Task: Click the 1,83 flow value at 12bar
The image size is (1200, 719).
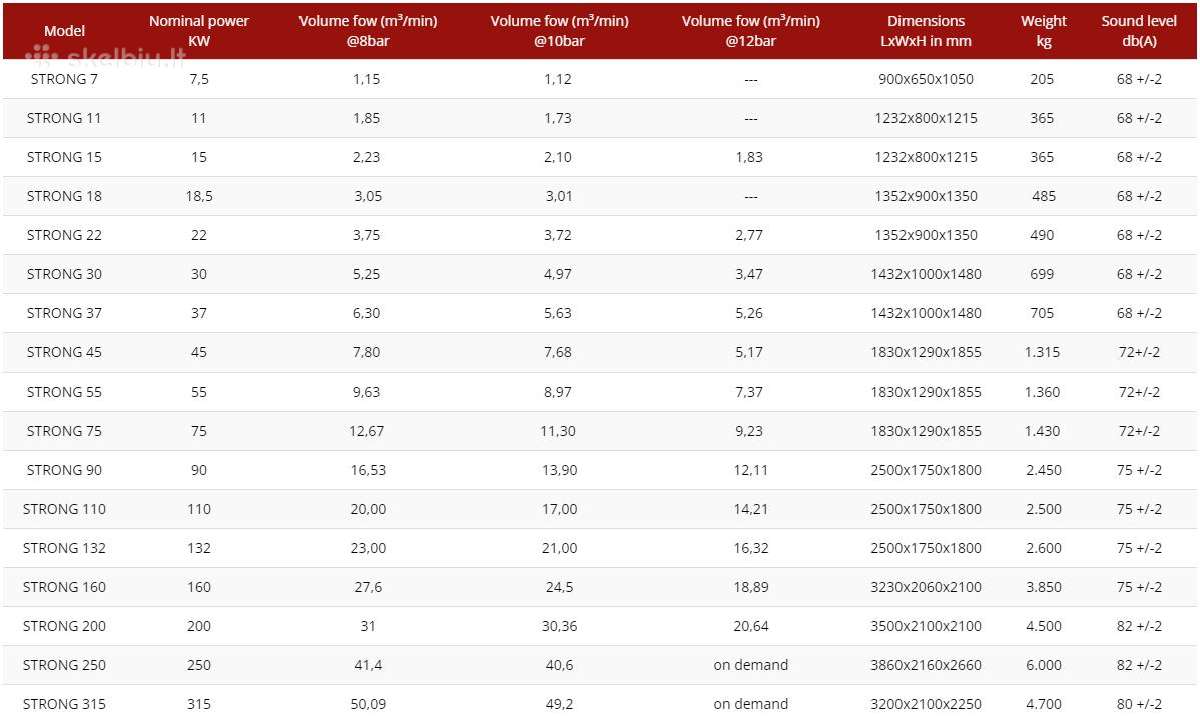Action: (x=749, y=157)
